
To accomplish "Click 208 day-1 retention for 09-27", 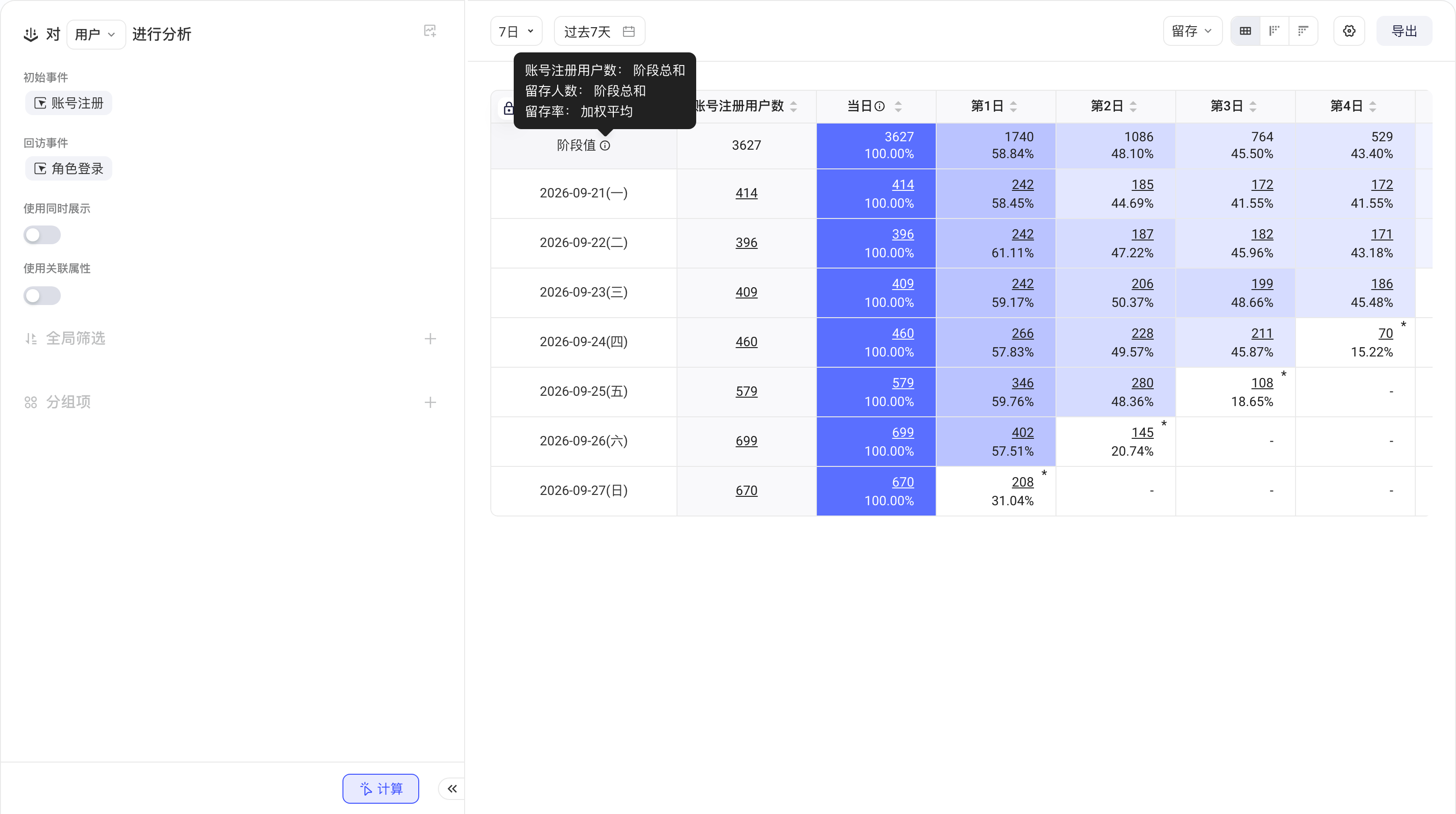I will click(1022, 482).
